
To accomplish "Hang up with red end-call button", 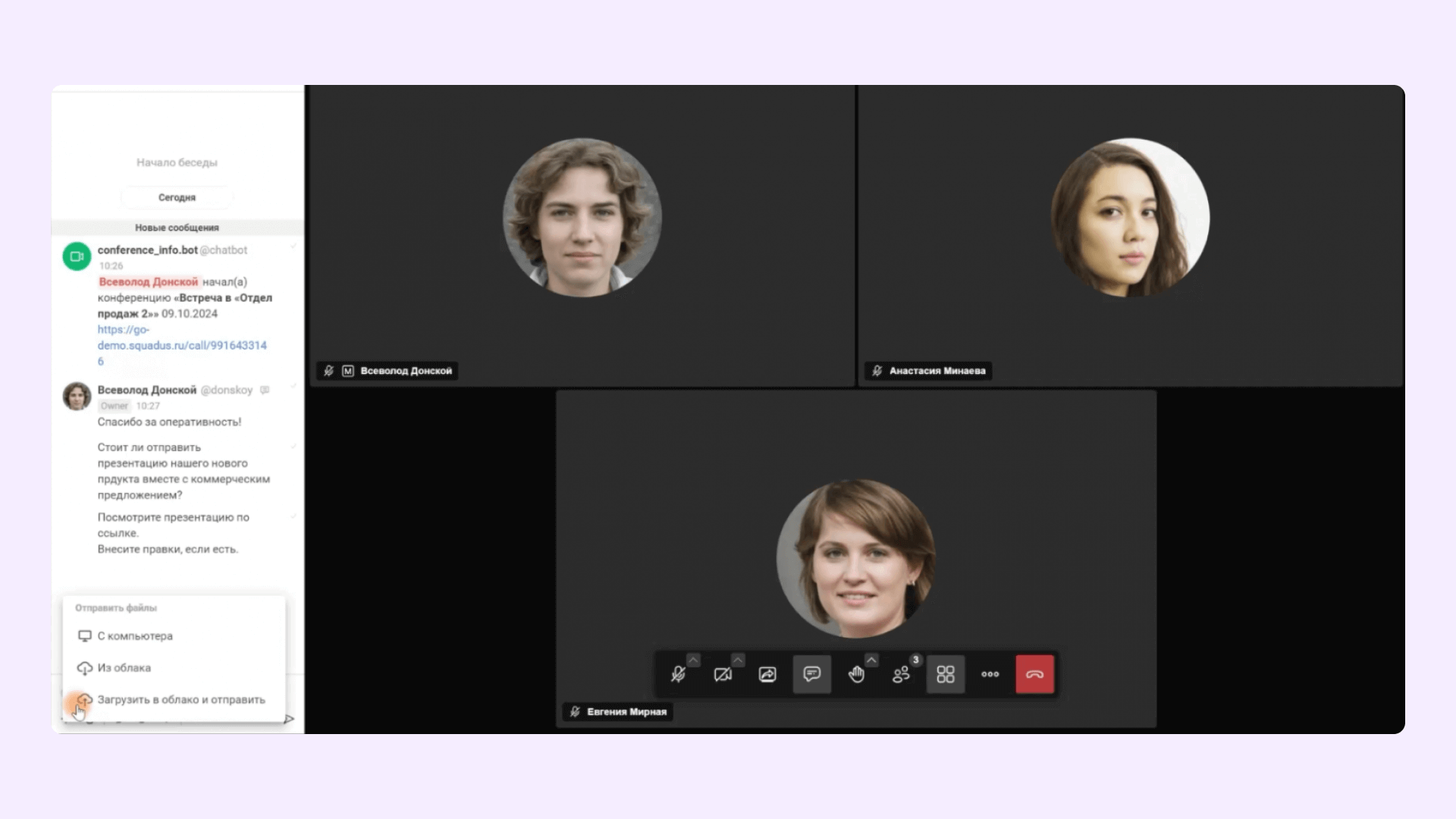I will [1034, 674].
